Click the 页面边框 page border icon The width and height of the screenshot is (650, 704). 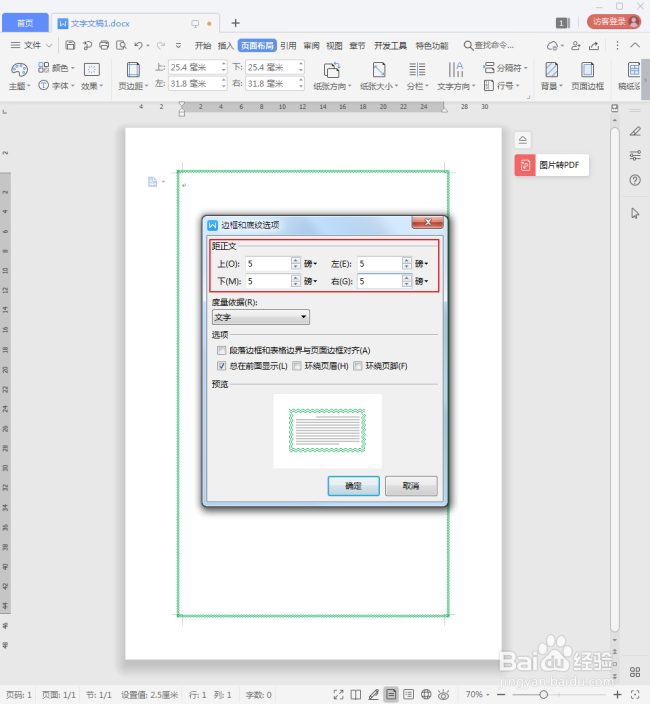(x=587, y=76)
